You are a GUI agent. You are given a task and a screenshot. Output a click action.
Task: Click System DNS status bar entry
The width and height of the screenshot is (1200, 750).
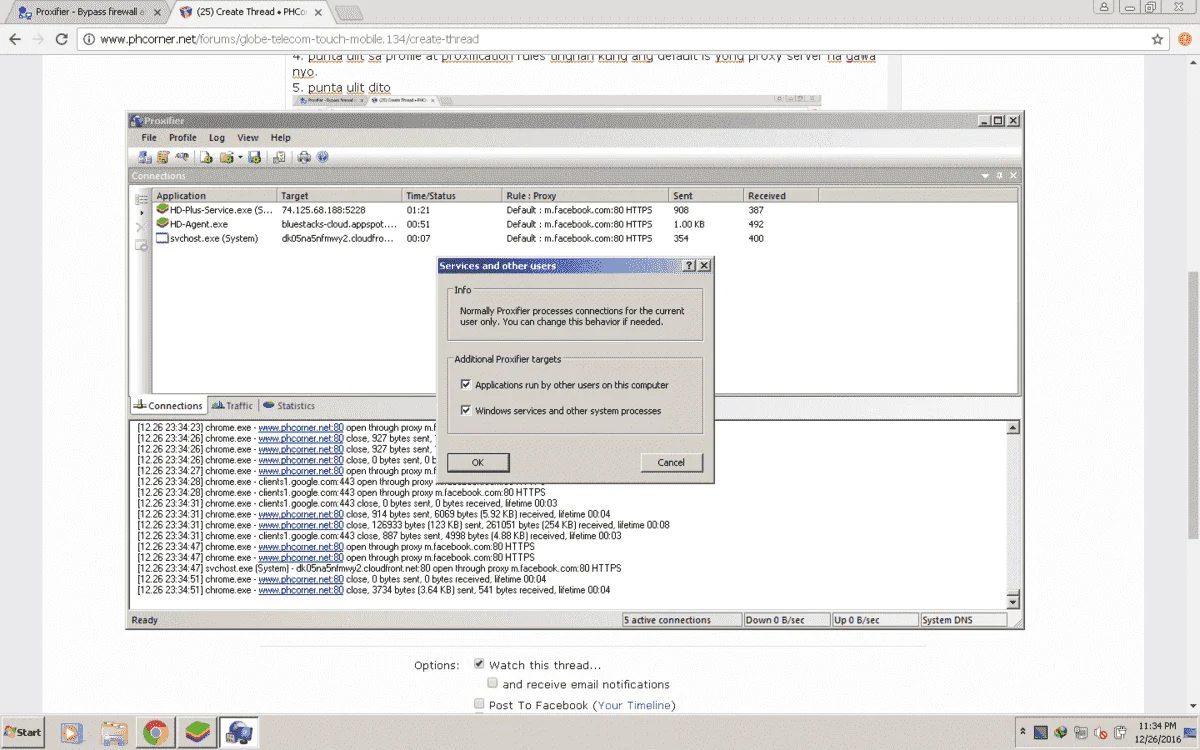(x=962, y=620)
